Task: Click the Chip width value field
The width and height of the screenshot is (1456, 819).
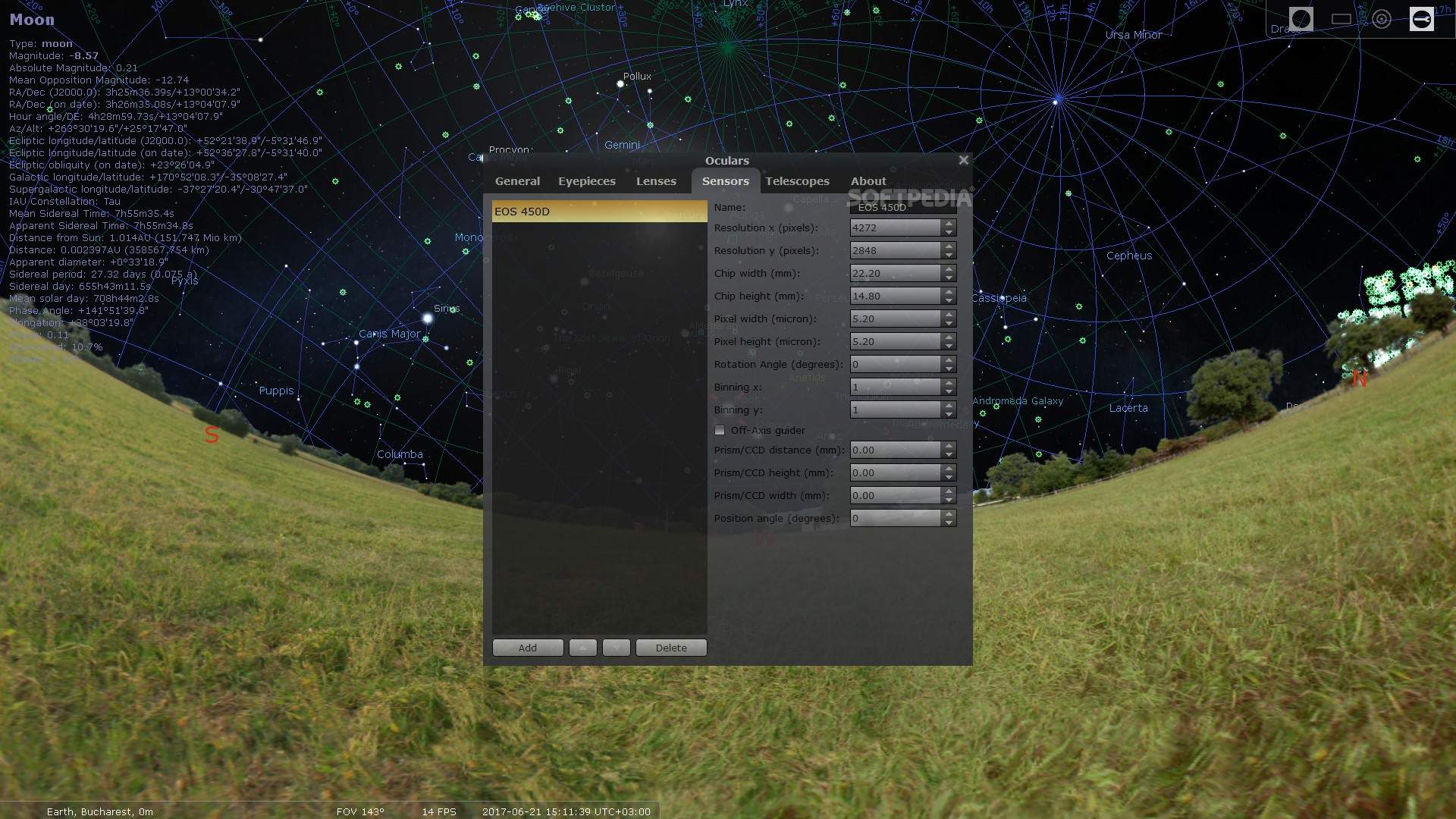Action: tap(896, 273)
